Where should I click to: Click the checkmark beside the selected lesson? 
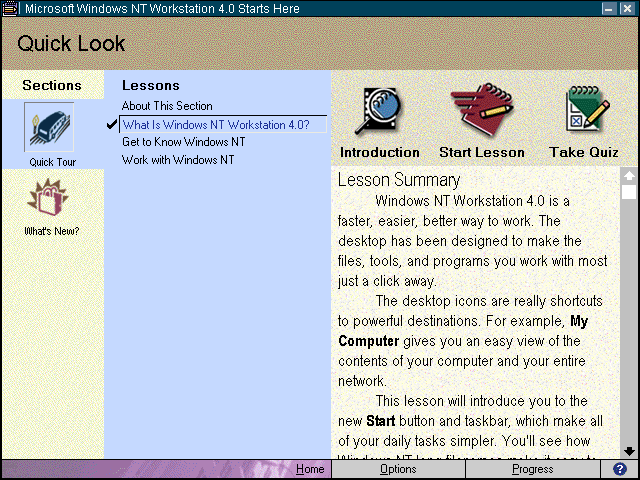point(112,124)
